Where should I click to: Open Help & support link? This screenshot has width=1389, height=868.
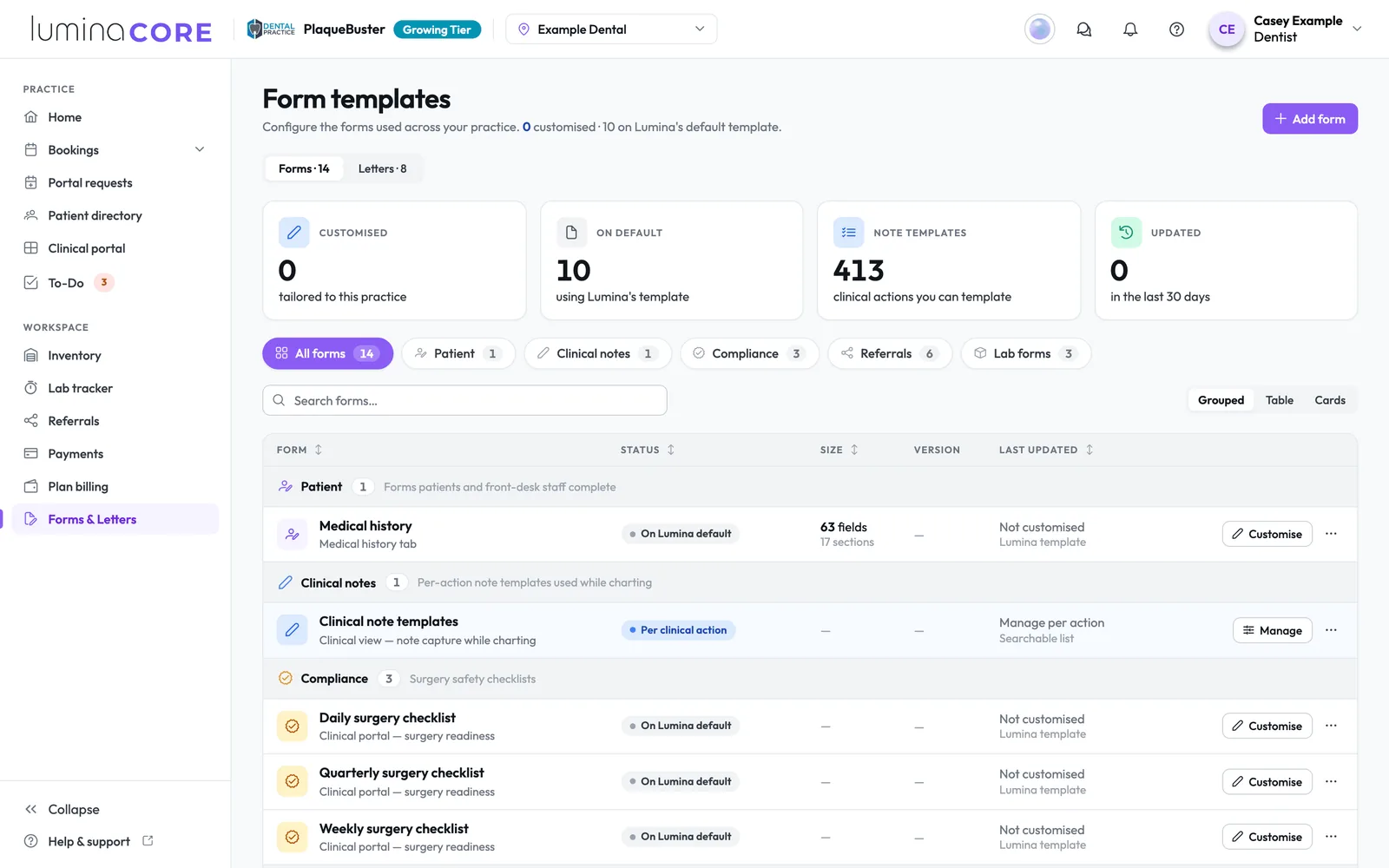coord(89,841)
